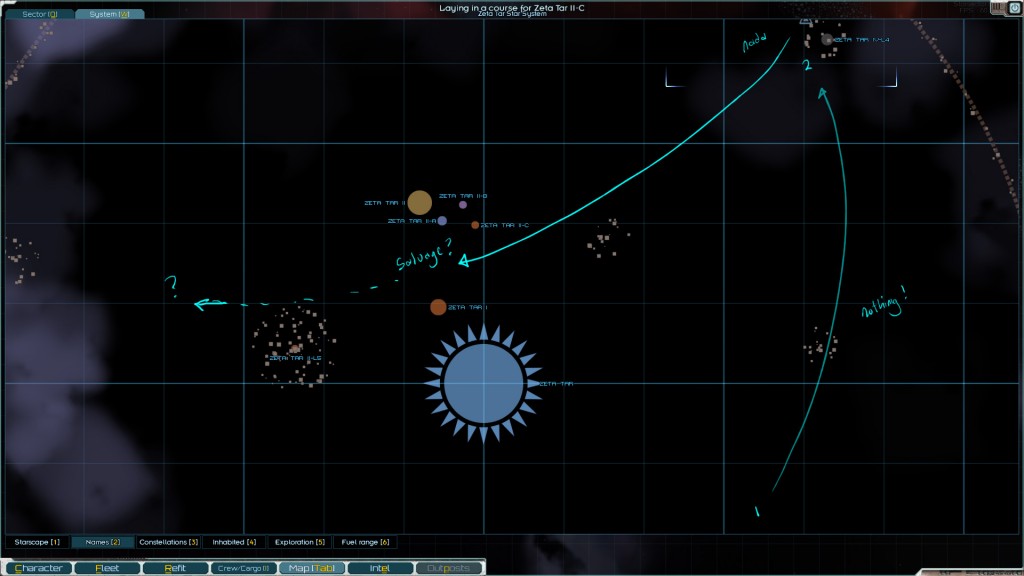
Task: Click the blue Zeta Tar star
Action: point(483,383)
